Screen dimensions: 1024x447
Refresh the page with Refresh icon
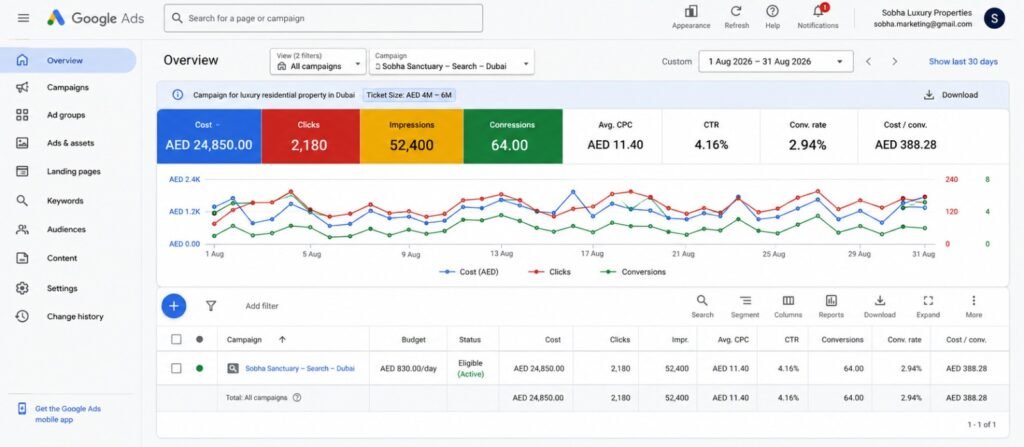pyautogui.click(x=736, y=11)
